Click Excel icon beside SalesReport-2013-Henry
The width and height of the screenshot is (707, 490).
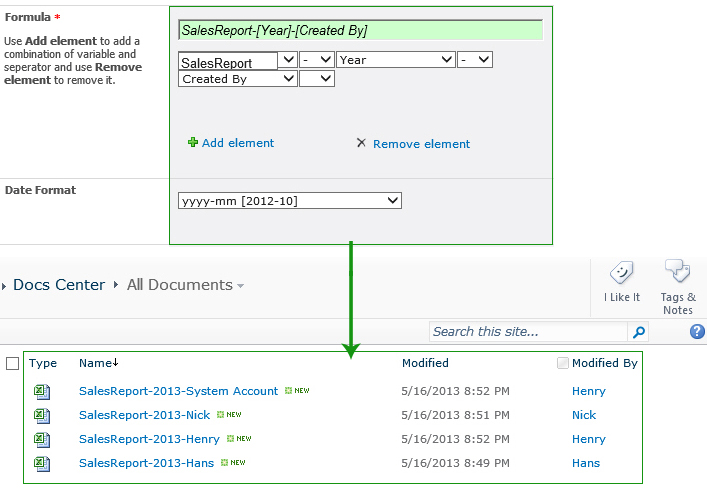[42, 439]
